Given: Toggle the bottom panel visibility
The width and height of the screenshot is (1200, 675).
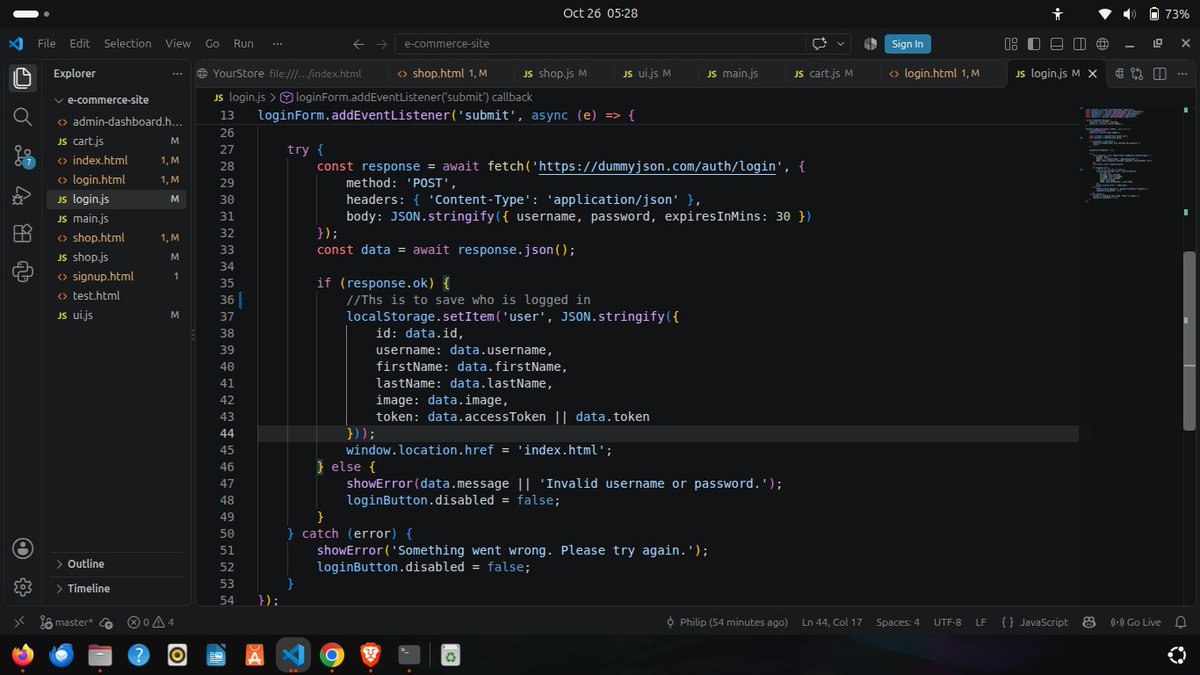Looking at the screenshot, I should click(1056, 44).
